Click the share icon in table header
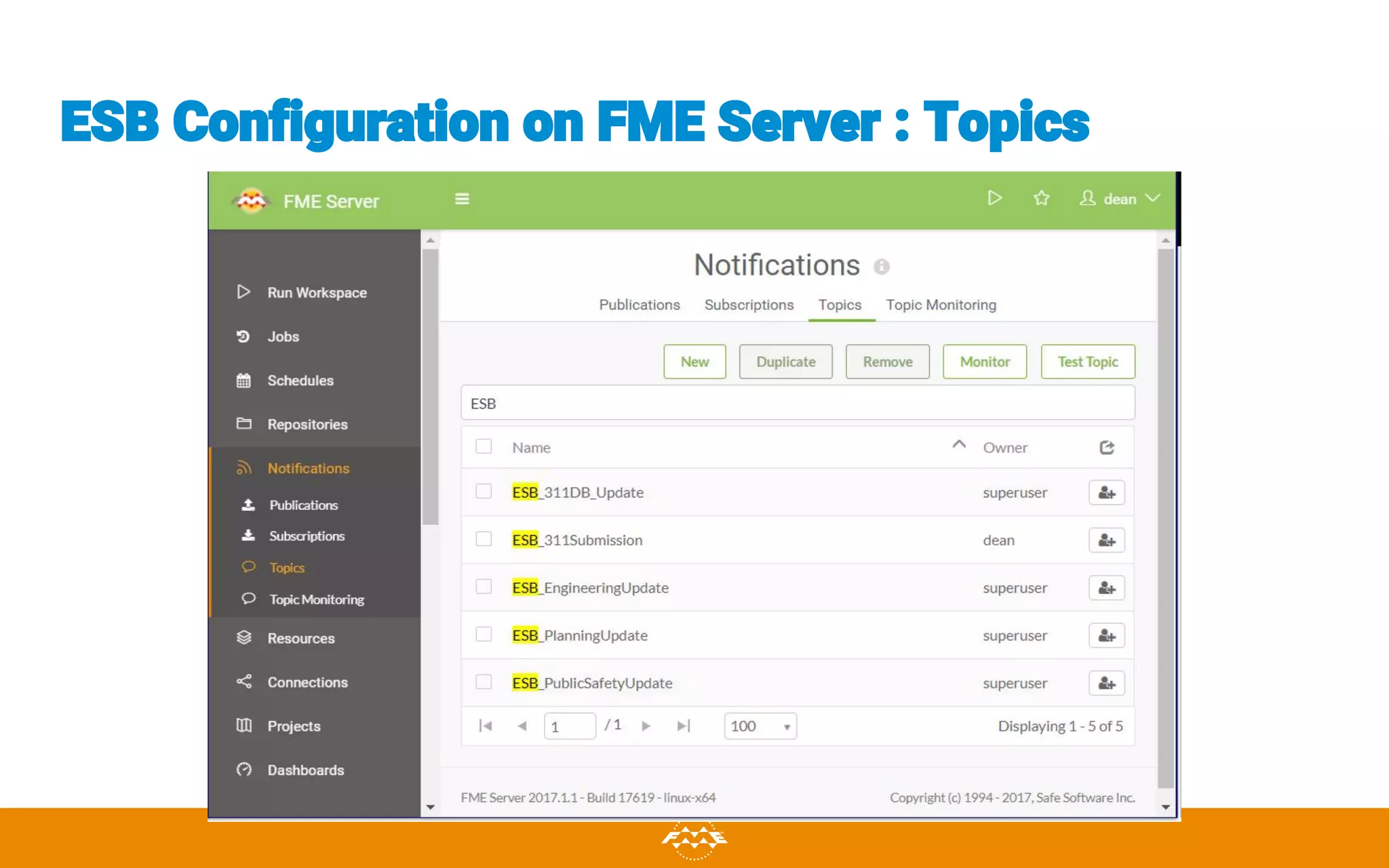 (x=1107, y=448)
